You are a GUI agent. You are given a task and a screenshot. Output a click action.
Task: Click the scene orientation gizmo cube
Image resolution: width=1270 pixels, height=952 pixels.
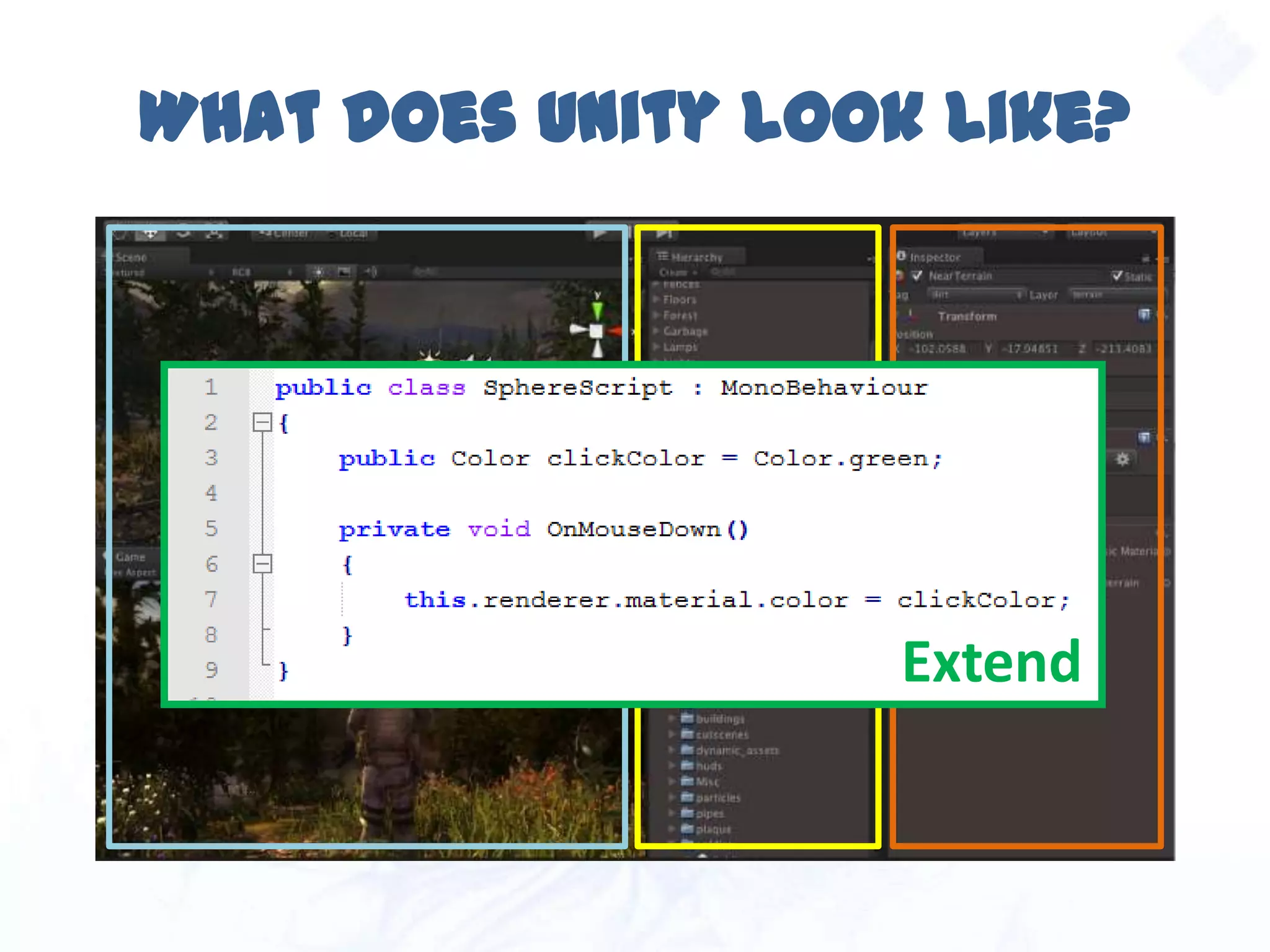pyautogui.click(x=596, y=331)
